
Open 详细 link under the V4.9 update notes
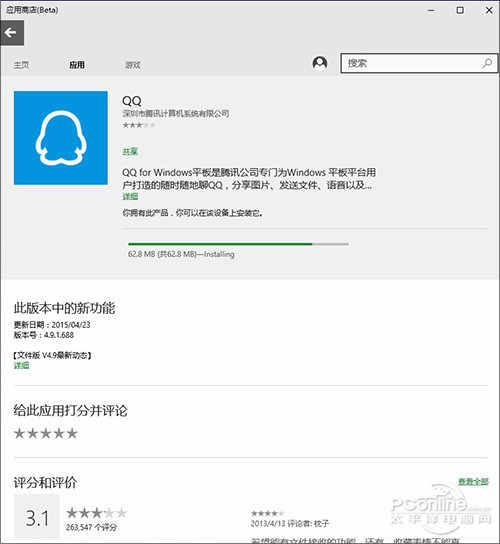coord(21,365)
